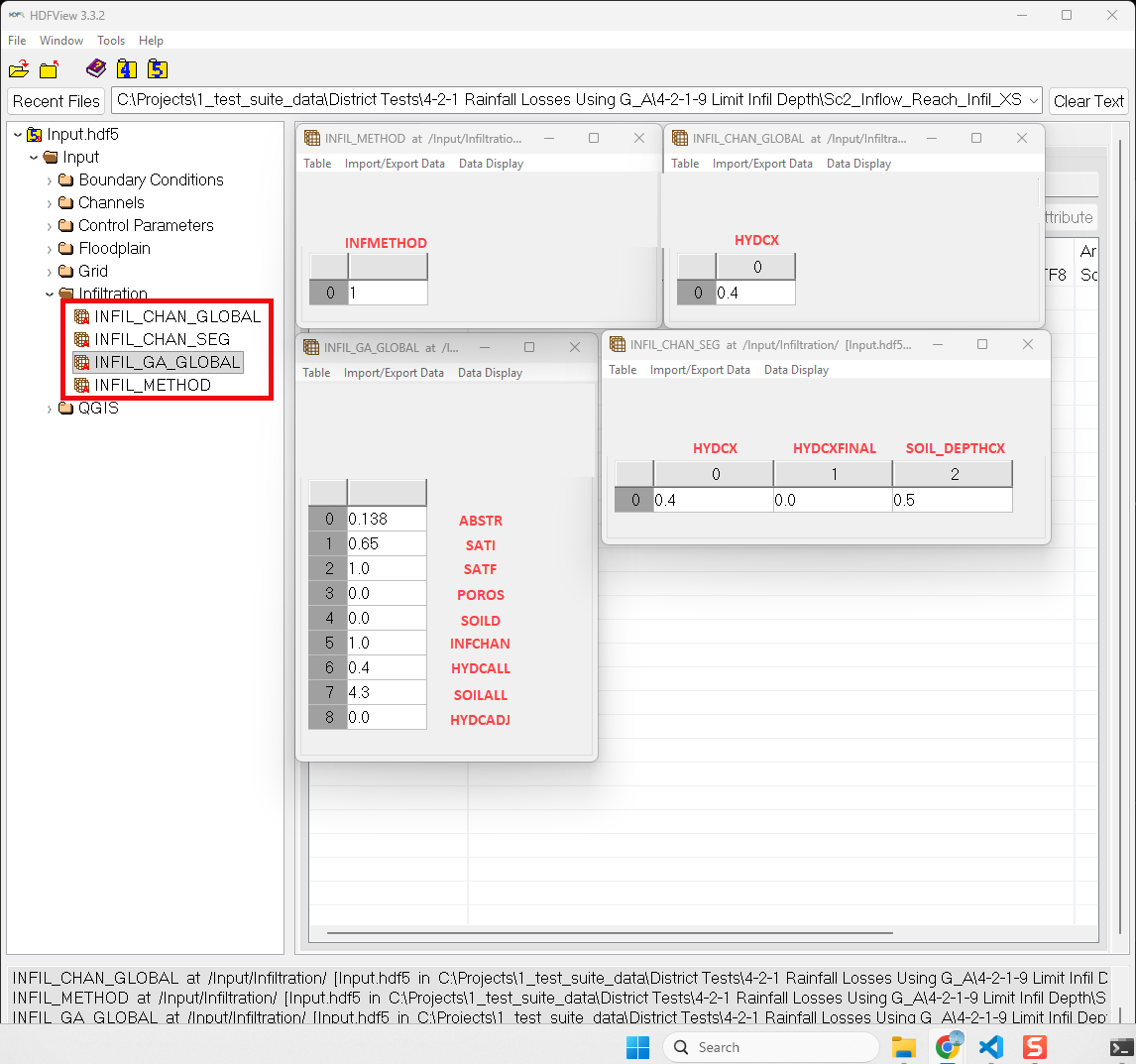Click the Open file toolbar icon
This screenshot has height=1064, width=1136.
coord(19,69)
